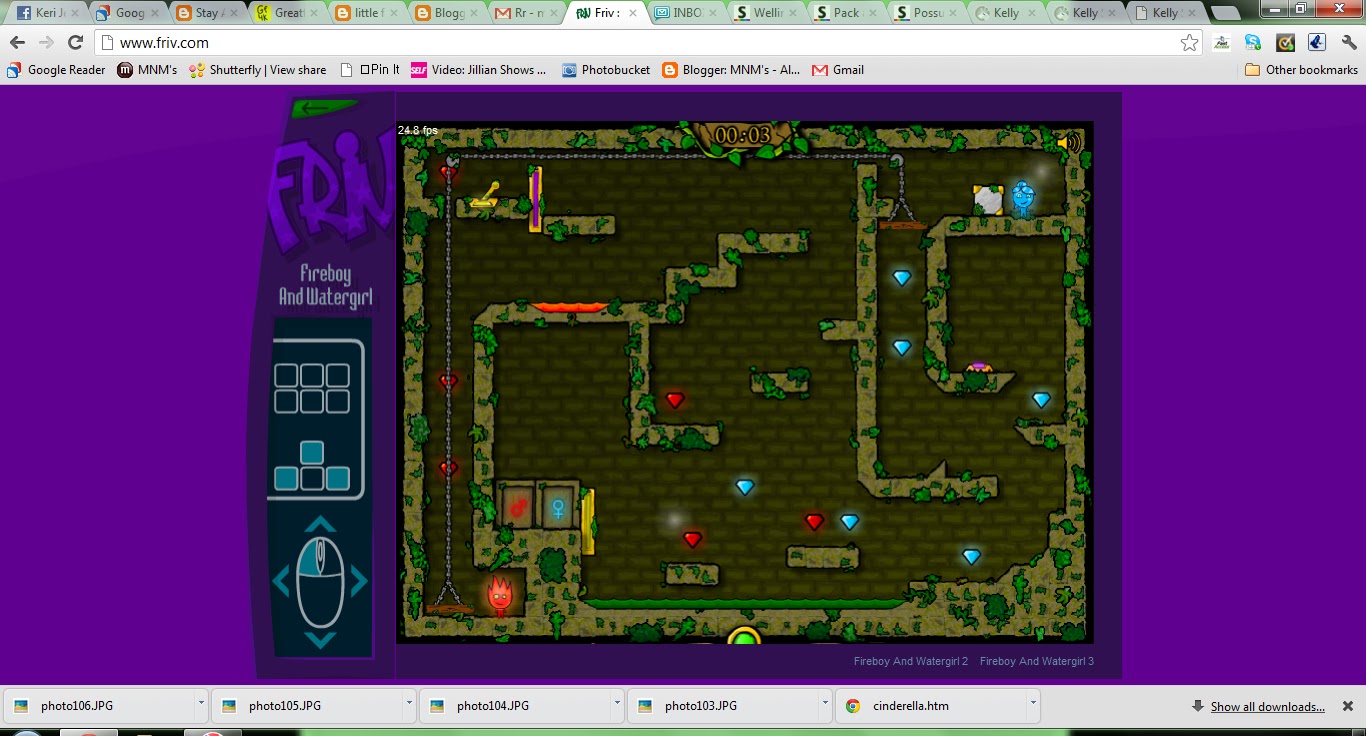Expand the dropdown arrow for photo106.JPG

click(x=201, y=704)
